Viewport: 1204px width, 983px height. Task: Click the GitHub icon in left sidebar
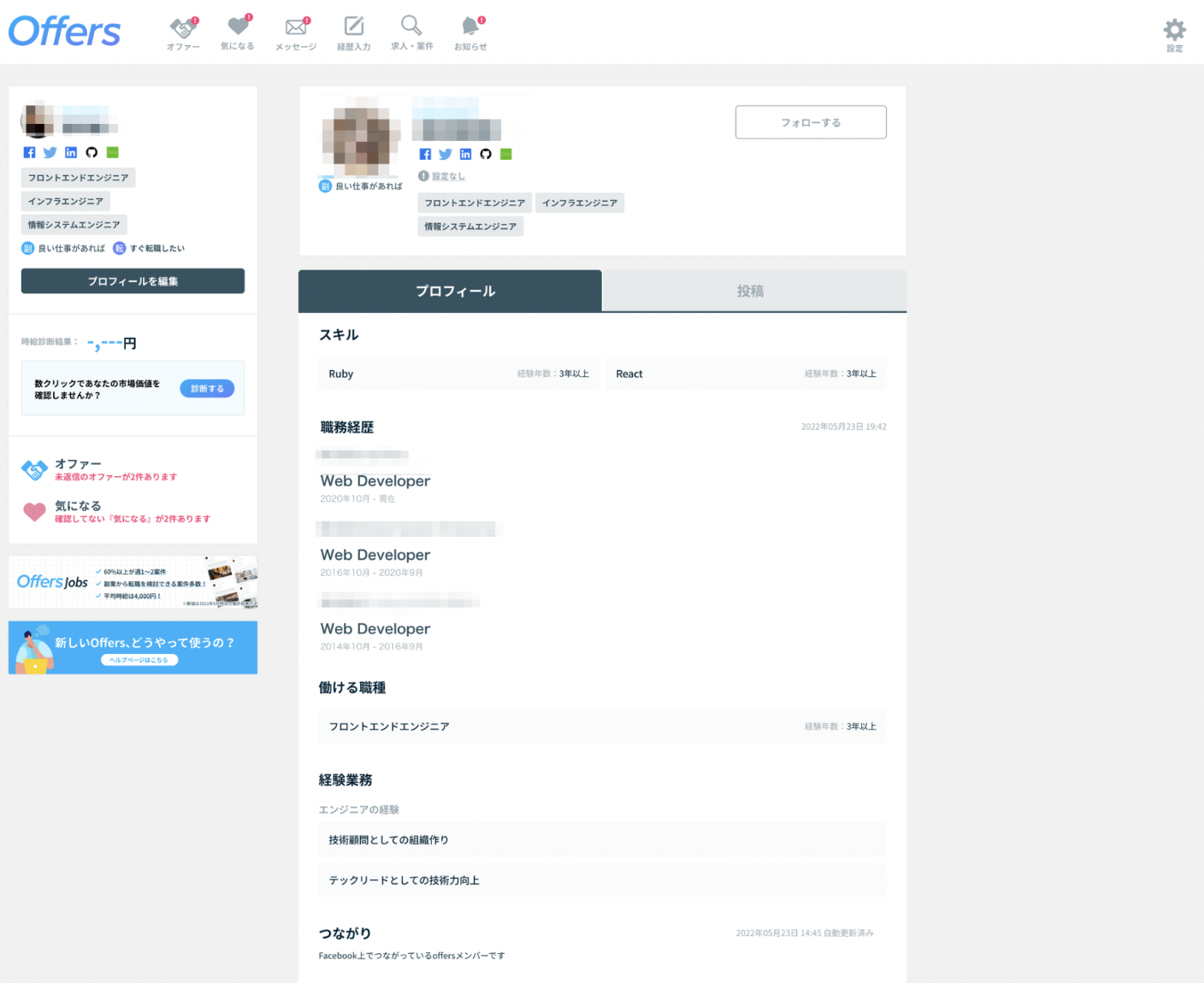[x=91, y=152]
